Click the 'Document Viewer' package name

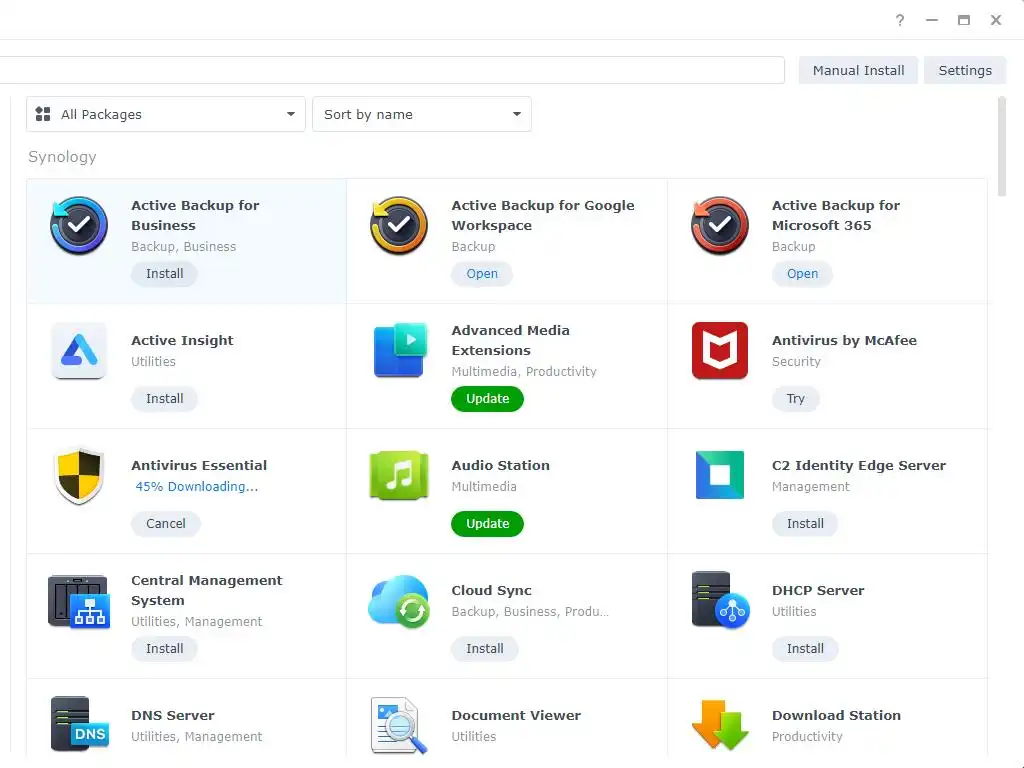516,716
